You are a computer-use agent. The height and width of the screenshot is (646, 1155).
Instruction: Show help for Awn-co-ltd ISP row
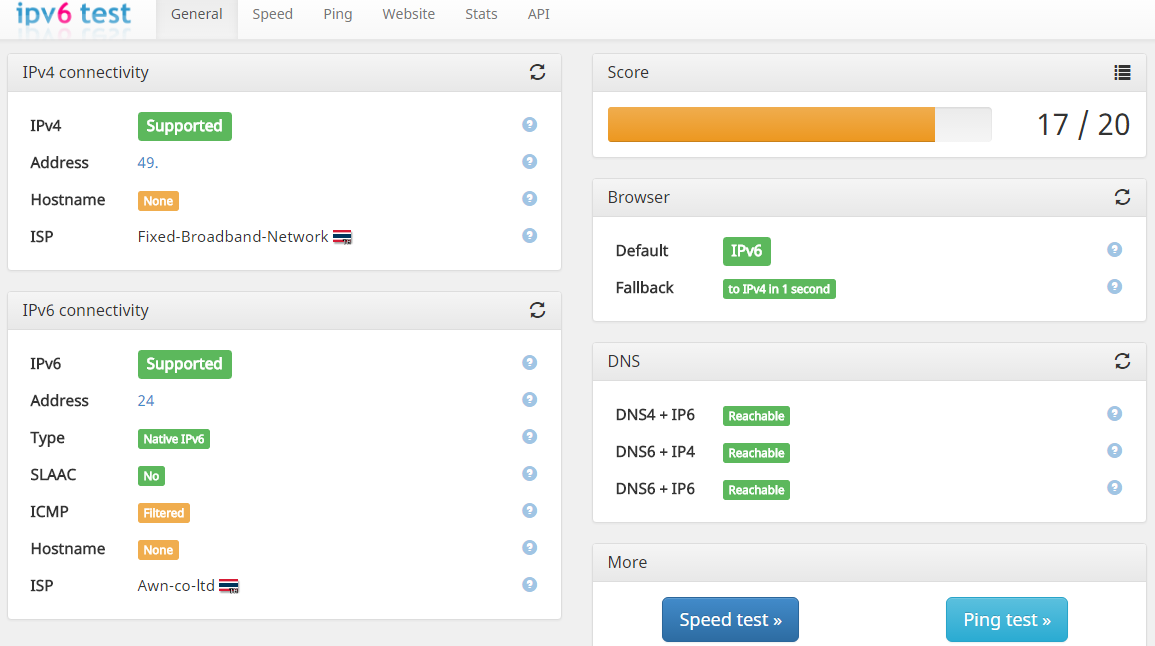(530, 585)
